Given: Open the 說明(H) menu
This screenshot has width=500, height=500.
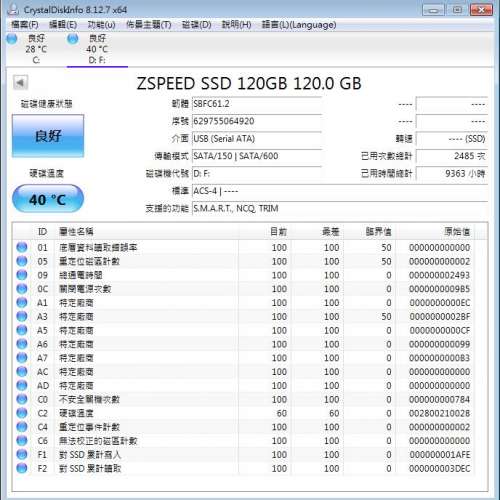Looking at the screenshot, I should [236, 25].
